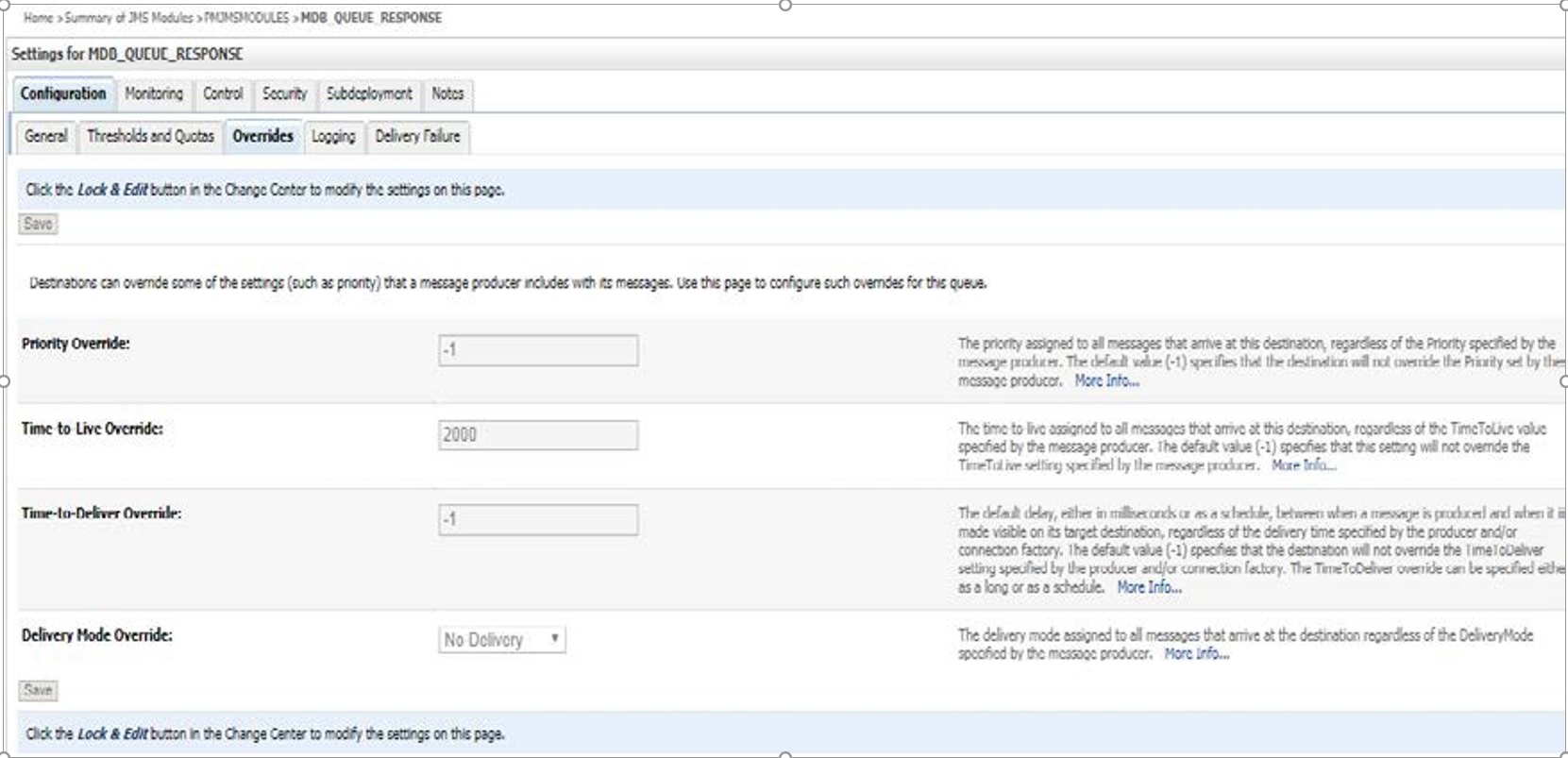The image size is (1568, 758).
Task: Click MDB_QUEUE_RESPONSE breadcrumb text
Action: click(371, 17)
